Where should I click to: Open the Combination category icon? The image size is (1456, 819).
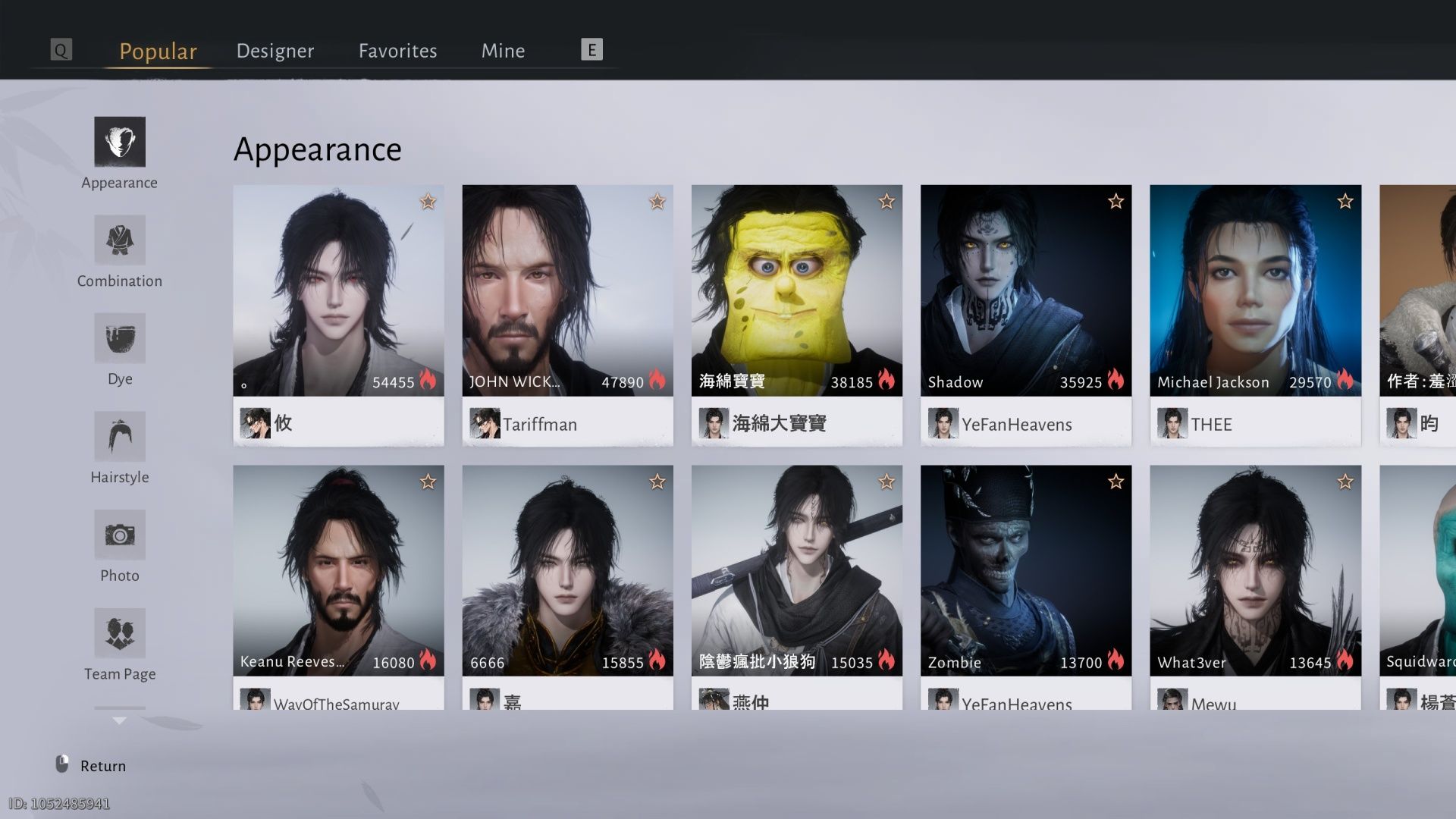tap(119, 240)
